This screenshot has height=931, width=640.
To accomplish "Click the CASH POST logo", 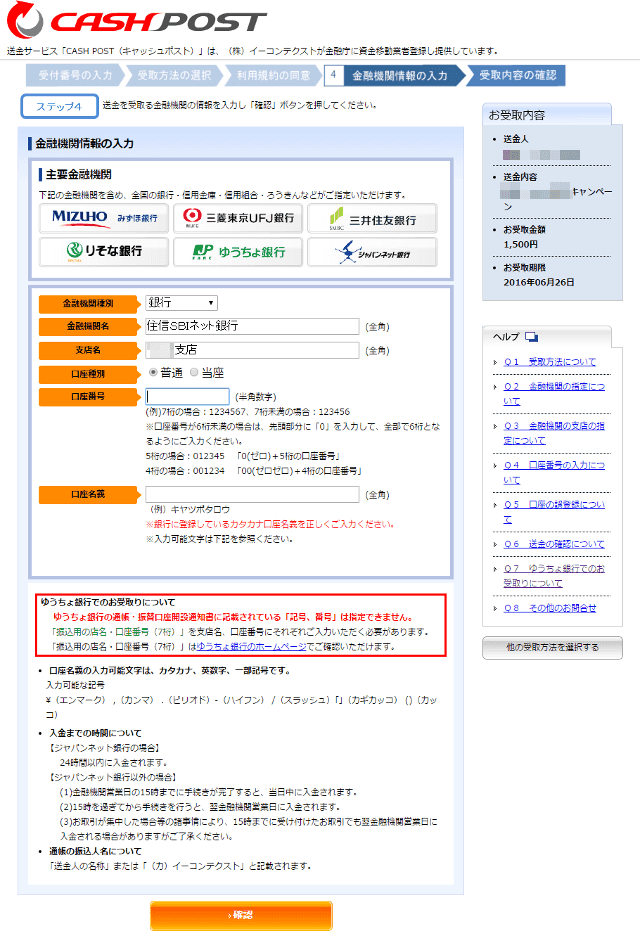I will pyautogui.click(x=137, y=20).
